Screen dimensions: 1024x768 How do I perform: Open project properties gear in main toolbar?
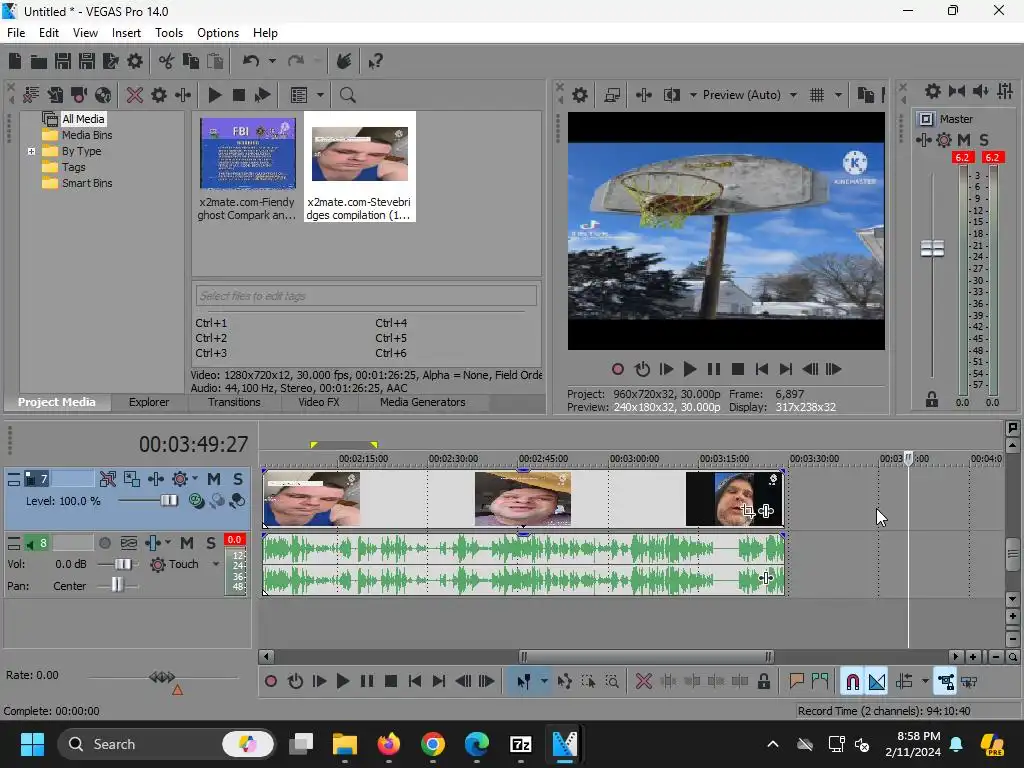coord(135,61)
